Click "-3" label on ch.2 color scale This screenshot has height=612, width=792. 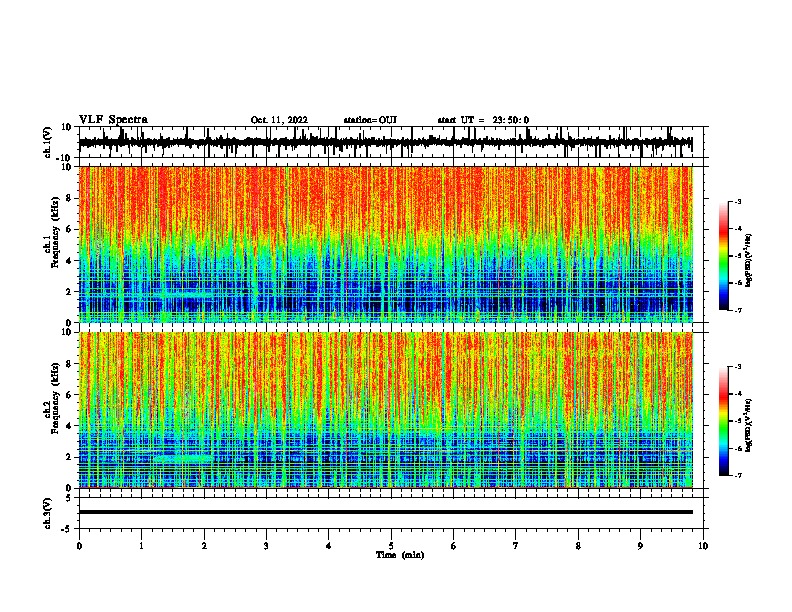click(x=737, y=367)
